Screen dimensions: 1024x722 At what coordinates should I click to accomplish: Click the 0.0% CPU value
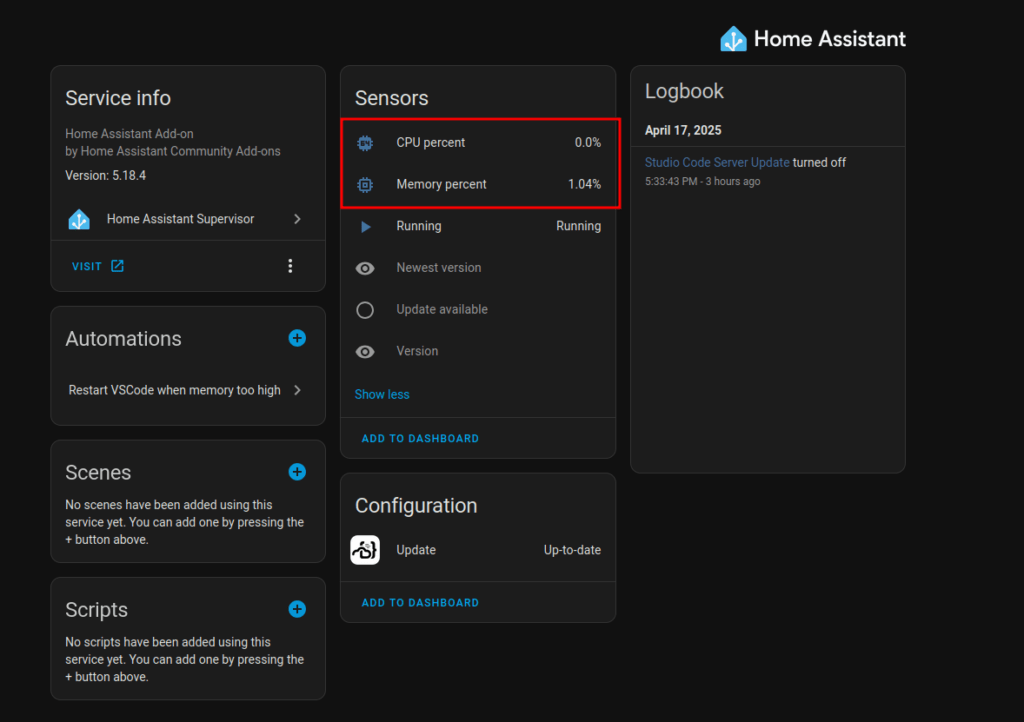point(588,143)
